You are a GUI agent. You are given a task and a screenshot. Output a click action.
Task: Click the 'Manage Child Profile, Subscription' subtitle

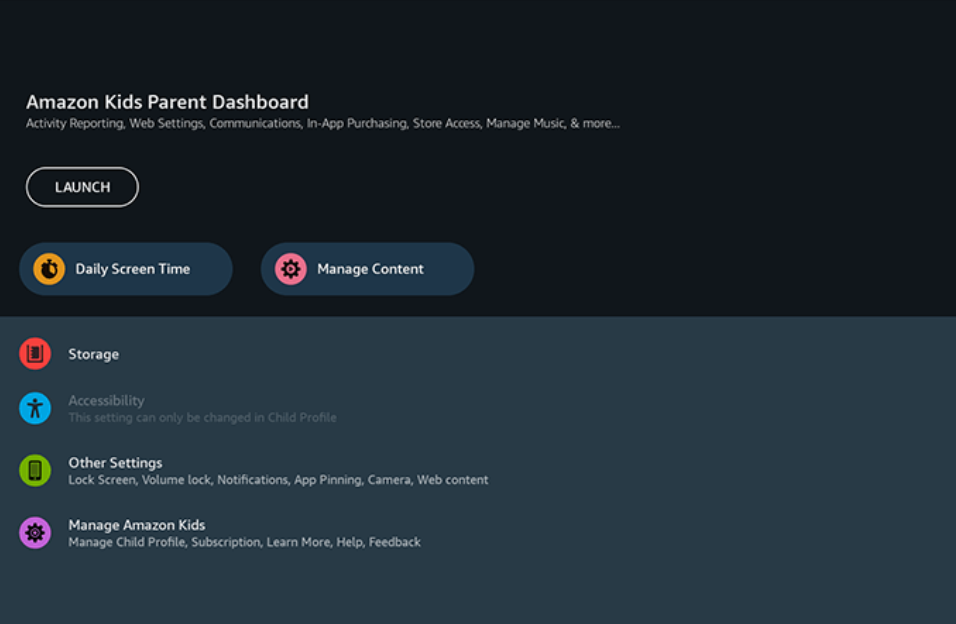pos(244,542)
